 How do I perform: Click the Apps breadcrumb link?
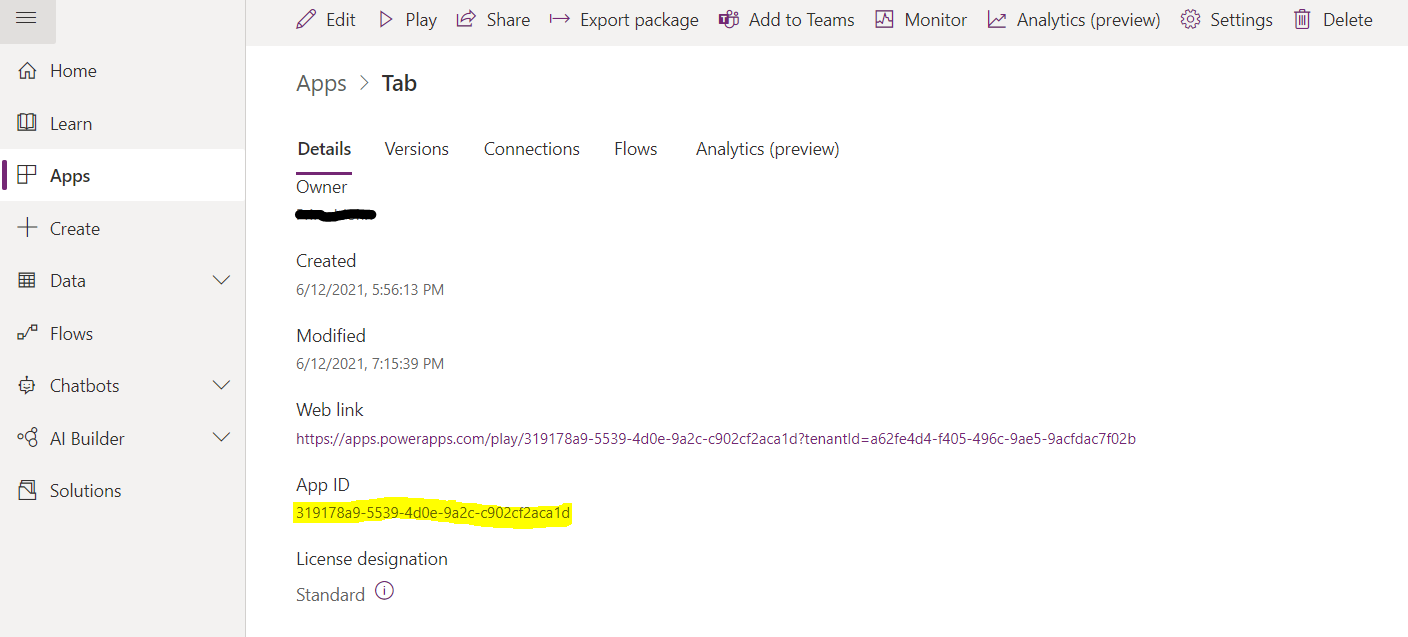pyautogui.click(x=320, y=83)
